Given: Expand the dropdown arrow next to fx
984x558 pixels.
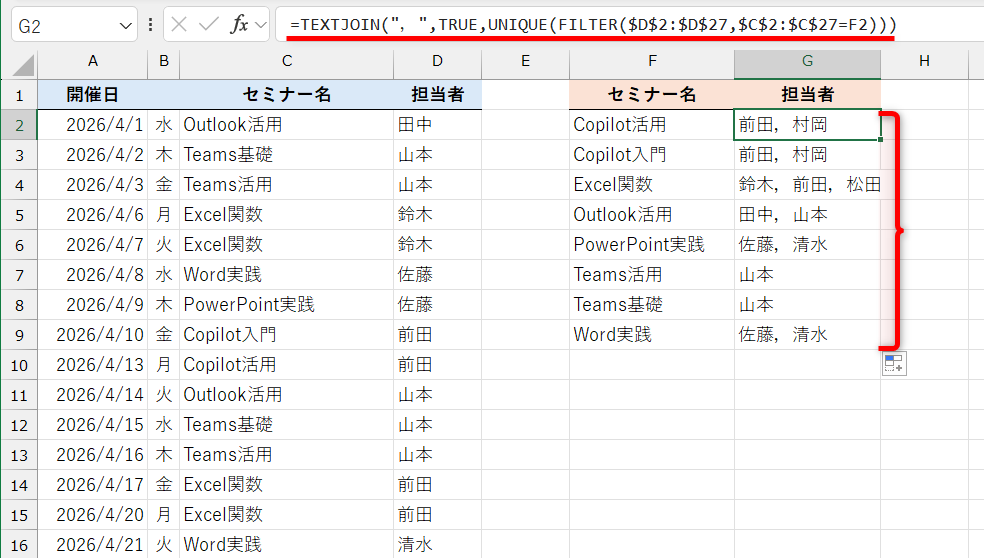Looking at the screenshot, I should 261,25.
